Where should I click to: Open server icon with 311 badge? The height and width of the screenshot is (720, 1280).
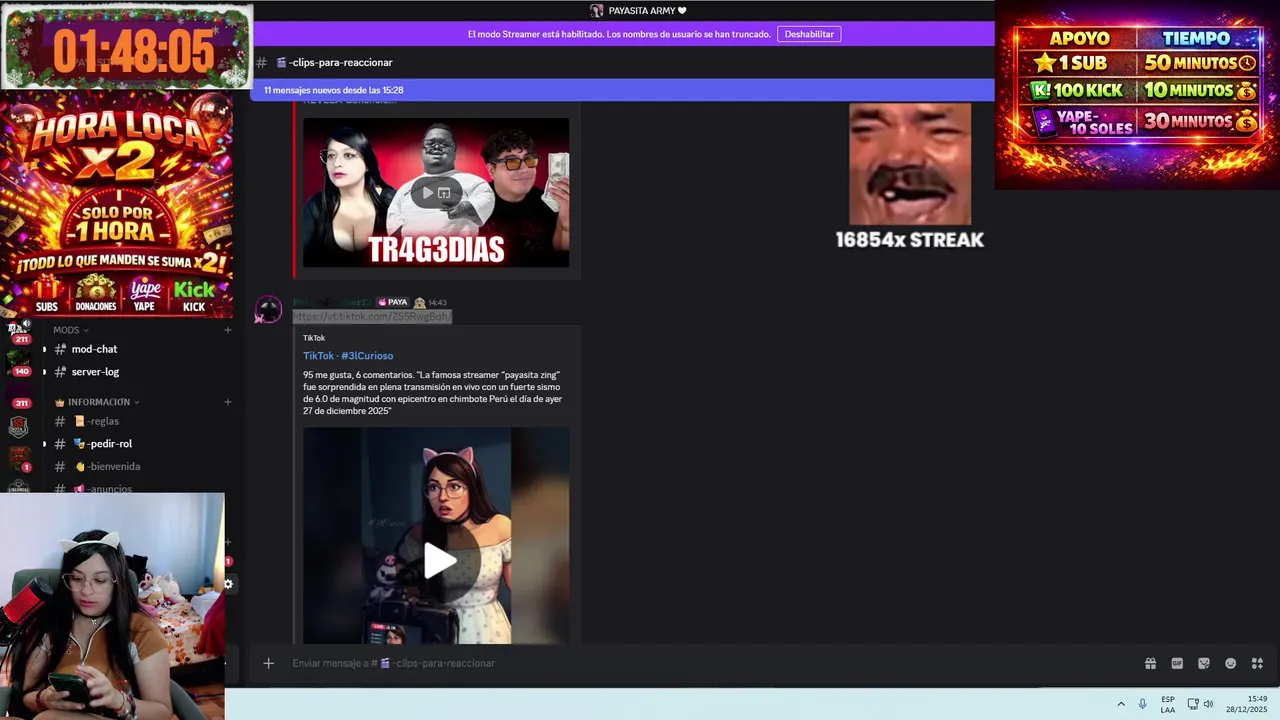(19, 396)
